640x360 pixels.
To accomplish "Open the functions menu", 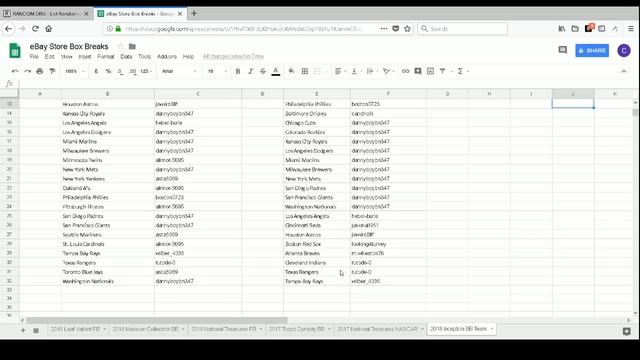I will [x=460, y=71].
